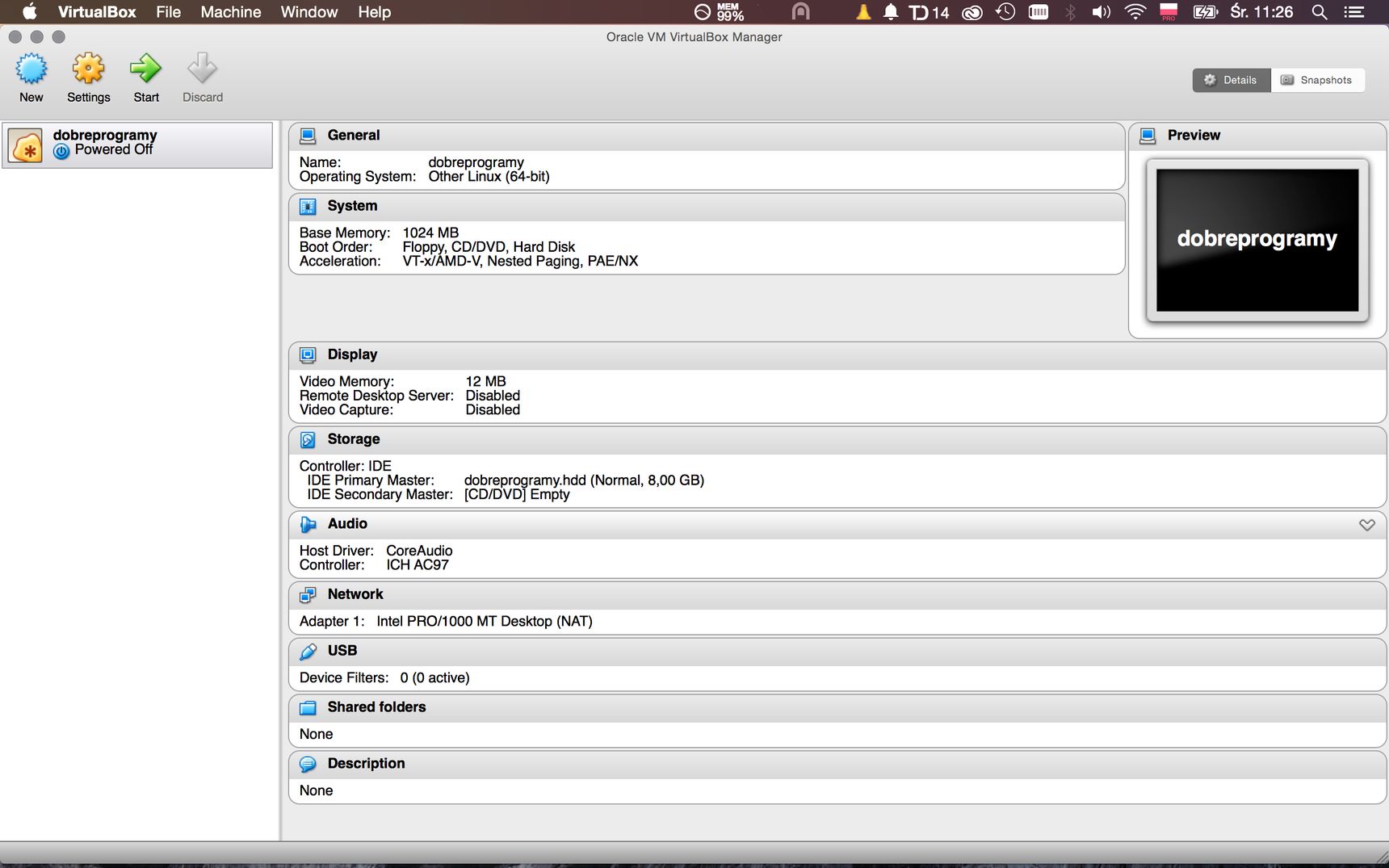Switch to Snapshots view
Viewport: 1389px width, 868px height.
coord(1317,80)
